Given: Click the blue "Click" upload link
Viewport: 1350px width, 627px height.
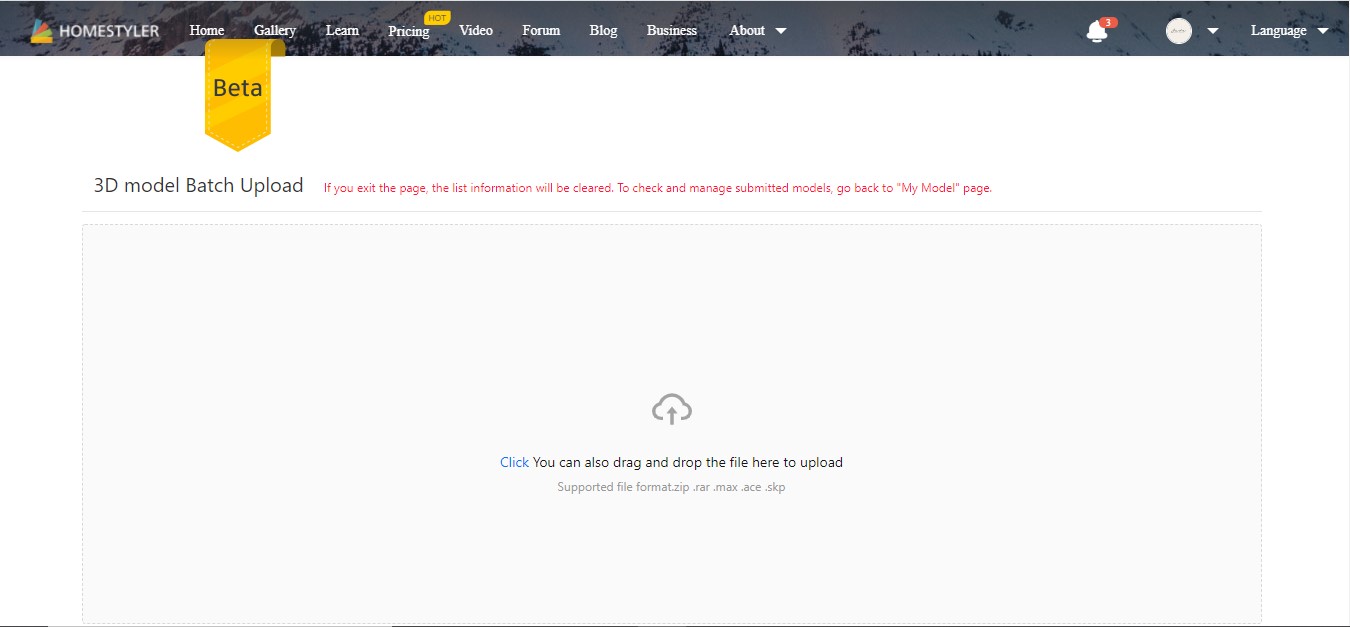Looking at the screenshot, I should click(514, 462).
